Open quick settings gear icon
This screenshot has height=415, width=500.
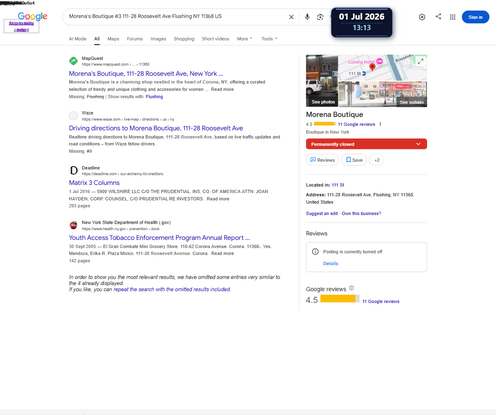point(422,17)
